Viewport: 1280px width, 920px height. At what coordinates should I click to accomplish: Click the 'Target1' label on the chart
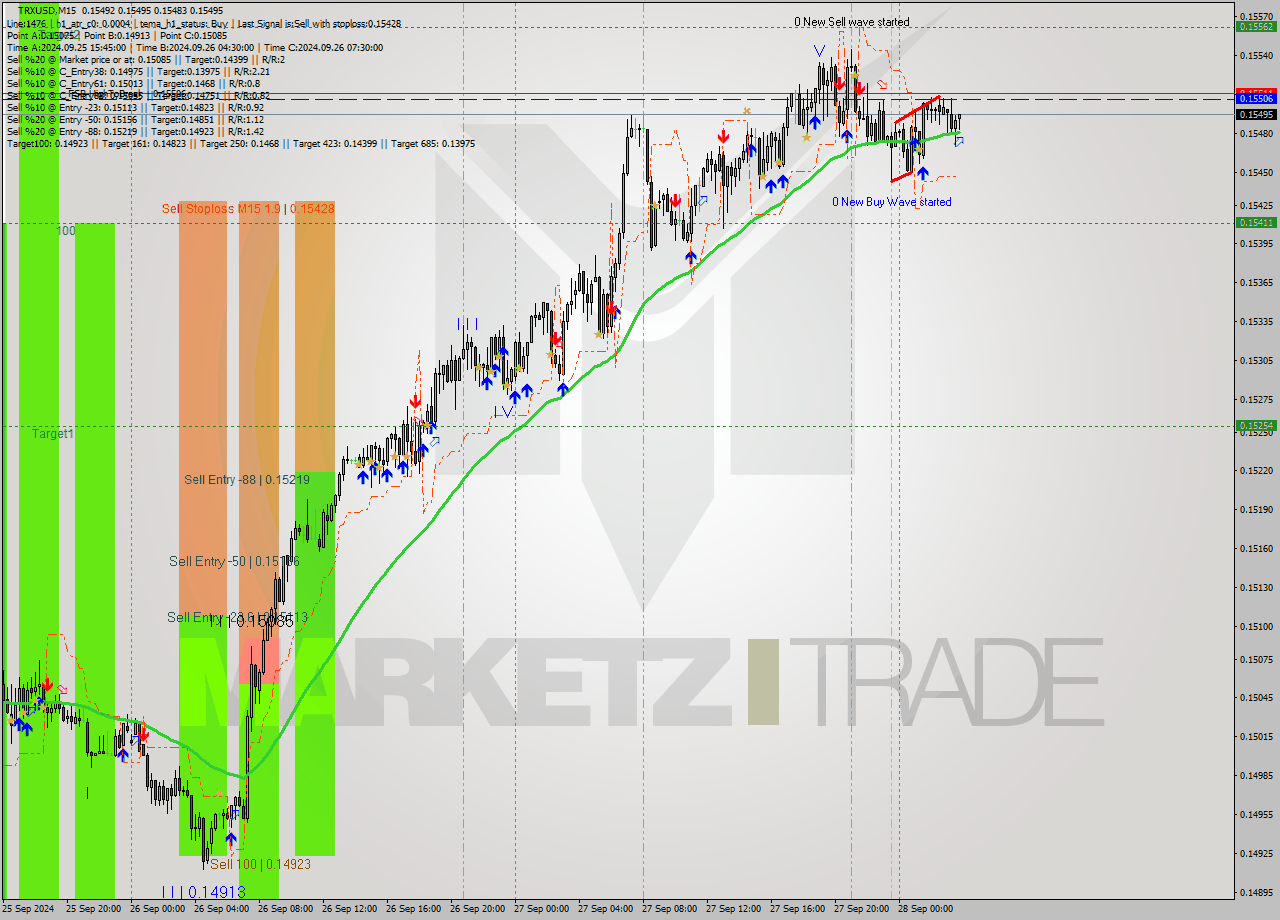click(52, 434)
